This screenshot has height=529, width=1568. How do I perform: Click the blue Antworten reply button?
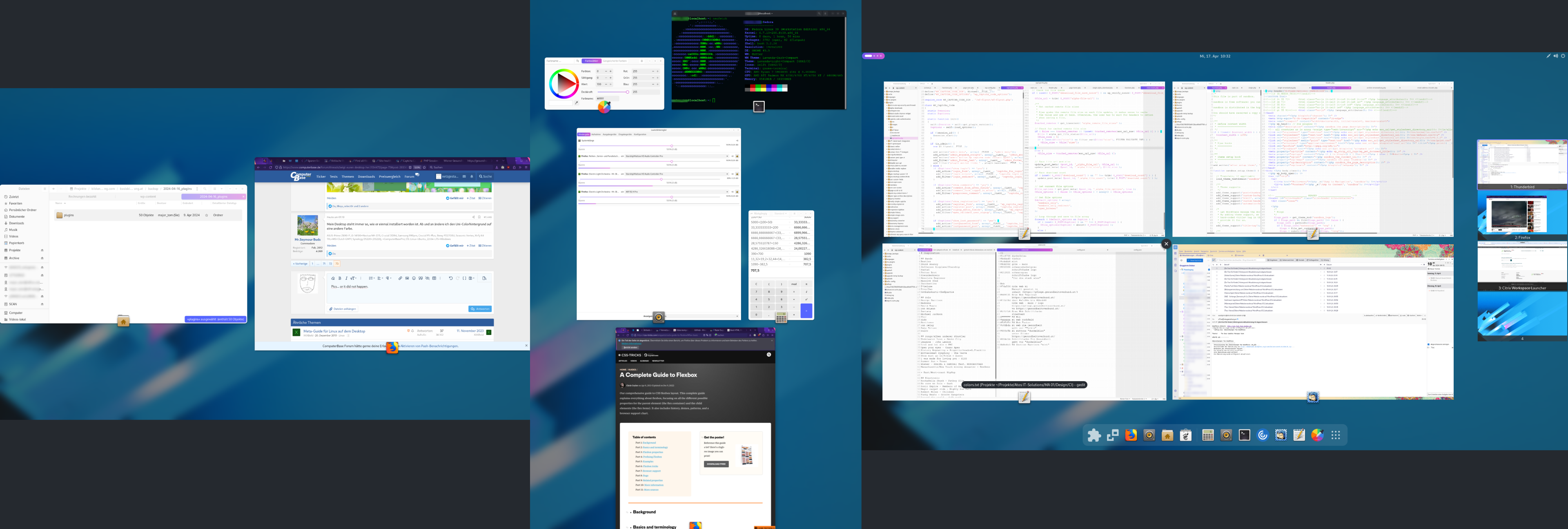tap(480, 309)
